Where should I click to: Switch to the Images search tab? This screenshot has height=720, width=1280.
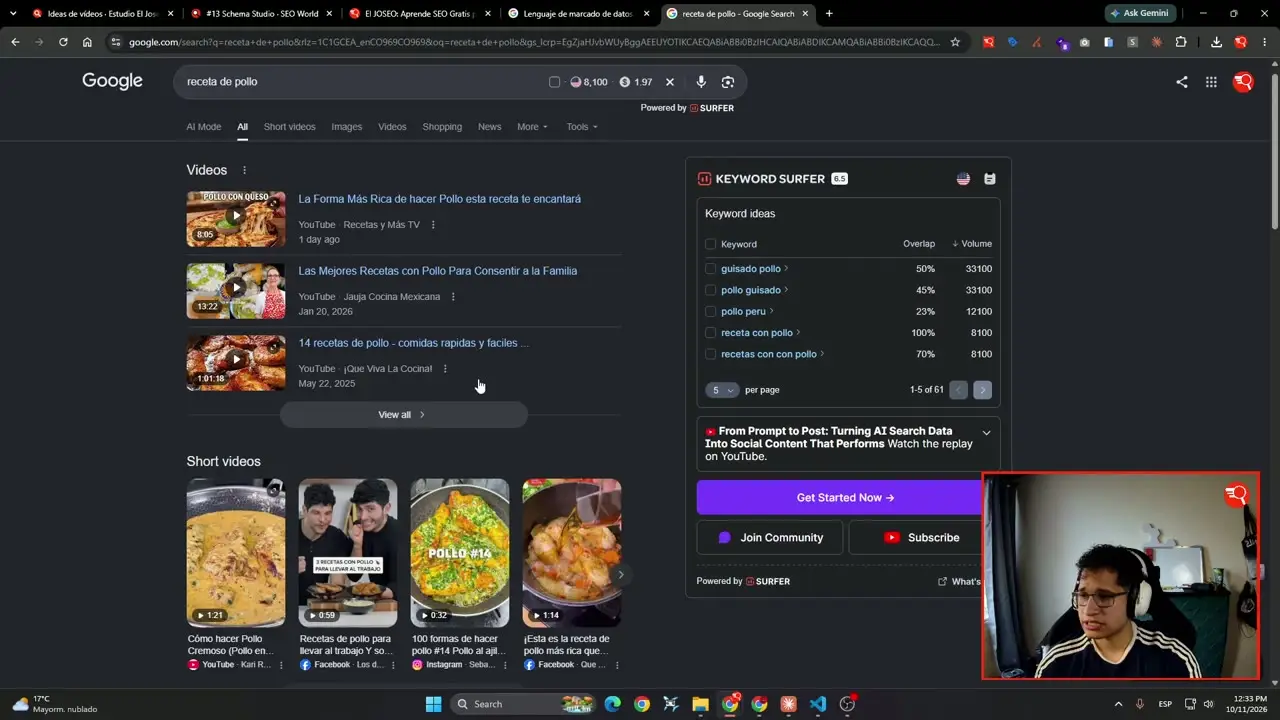347,127
